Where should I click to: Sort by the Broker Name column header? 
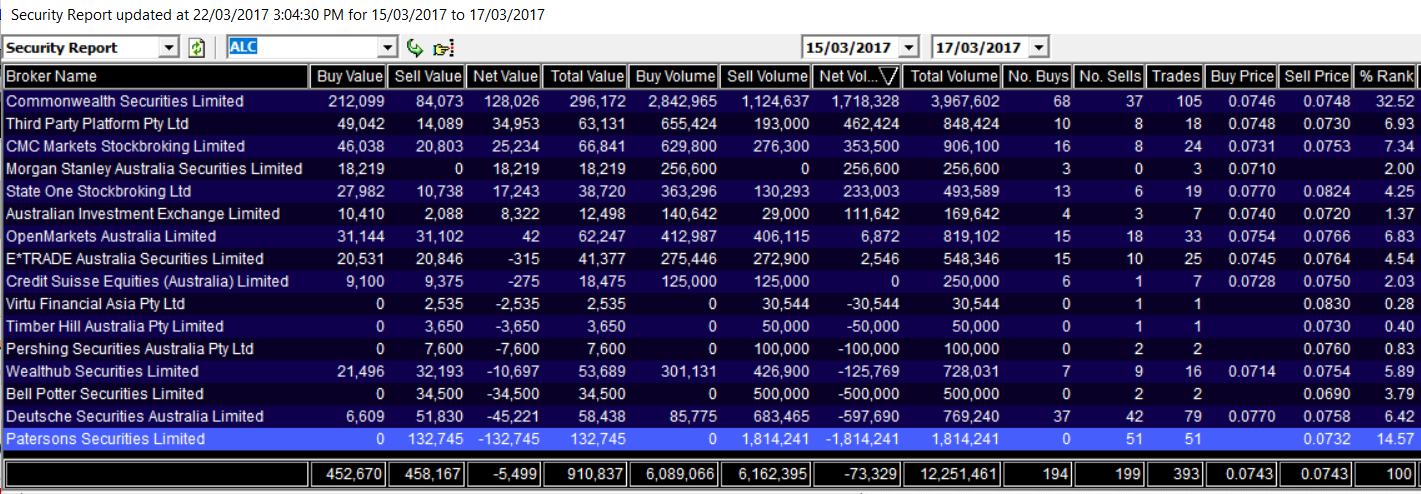pyautogui.click(x=156, y=76)
